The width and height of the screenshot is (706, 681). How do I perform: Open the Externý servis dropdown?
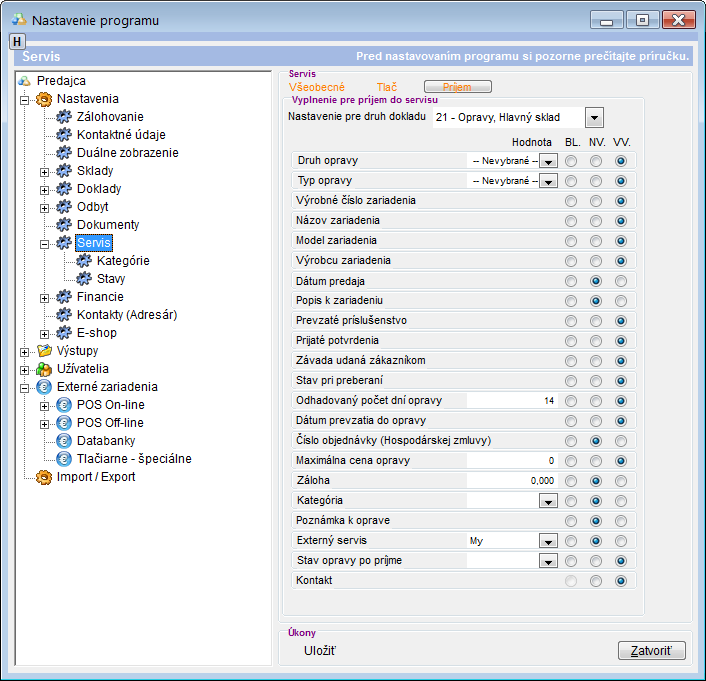pyautogui.click(x=547, y=541)
